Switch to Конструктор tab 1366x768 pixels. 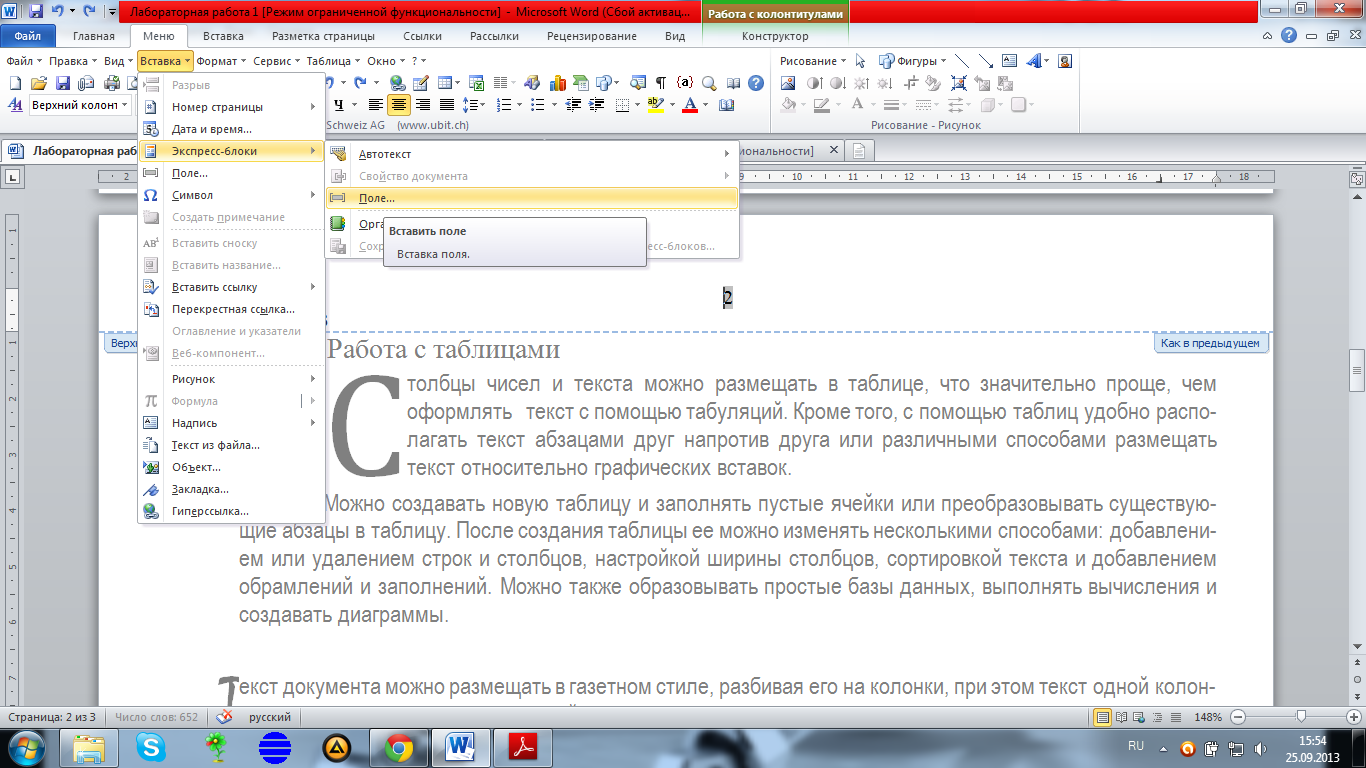(775, 36)
